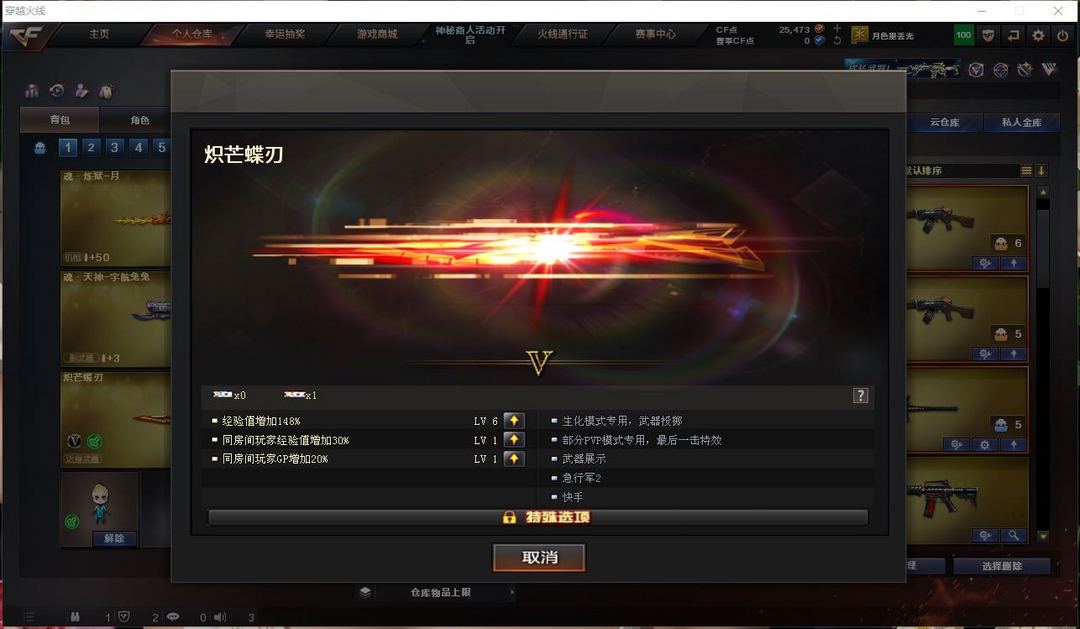Click the power exit icon
Screen dimensions: 1080x629
1063,35
